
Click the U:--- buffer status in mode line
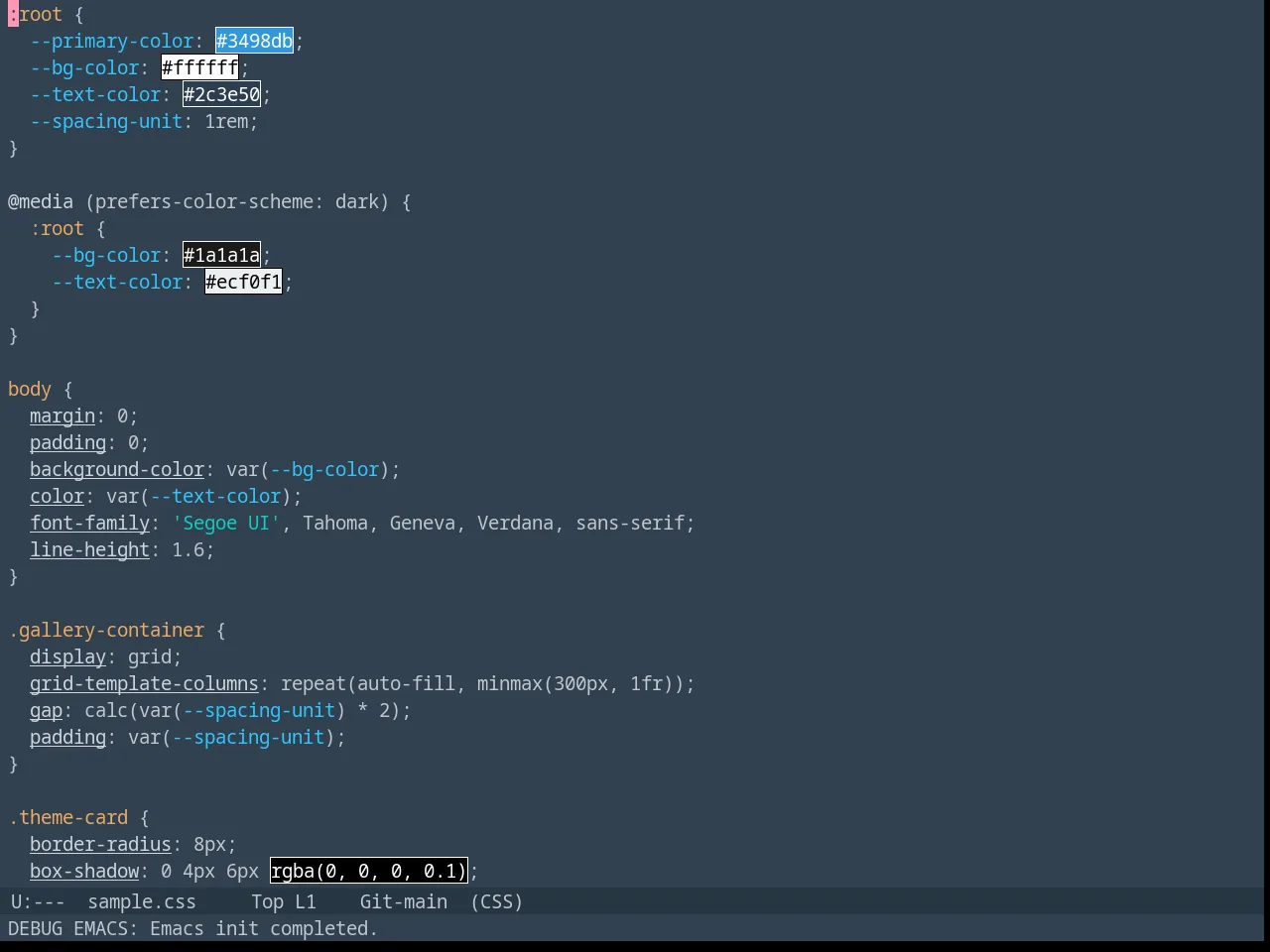pos(37,901)
